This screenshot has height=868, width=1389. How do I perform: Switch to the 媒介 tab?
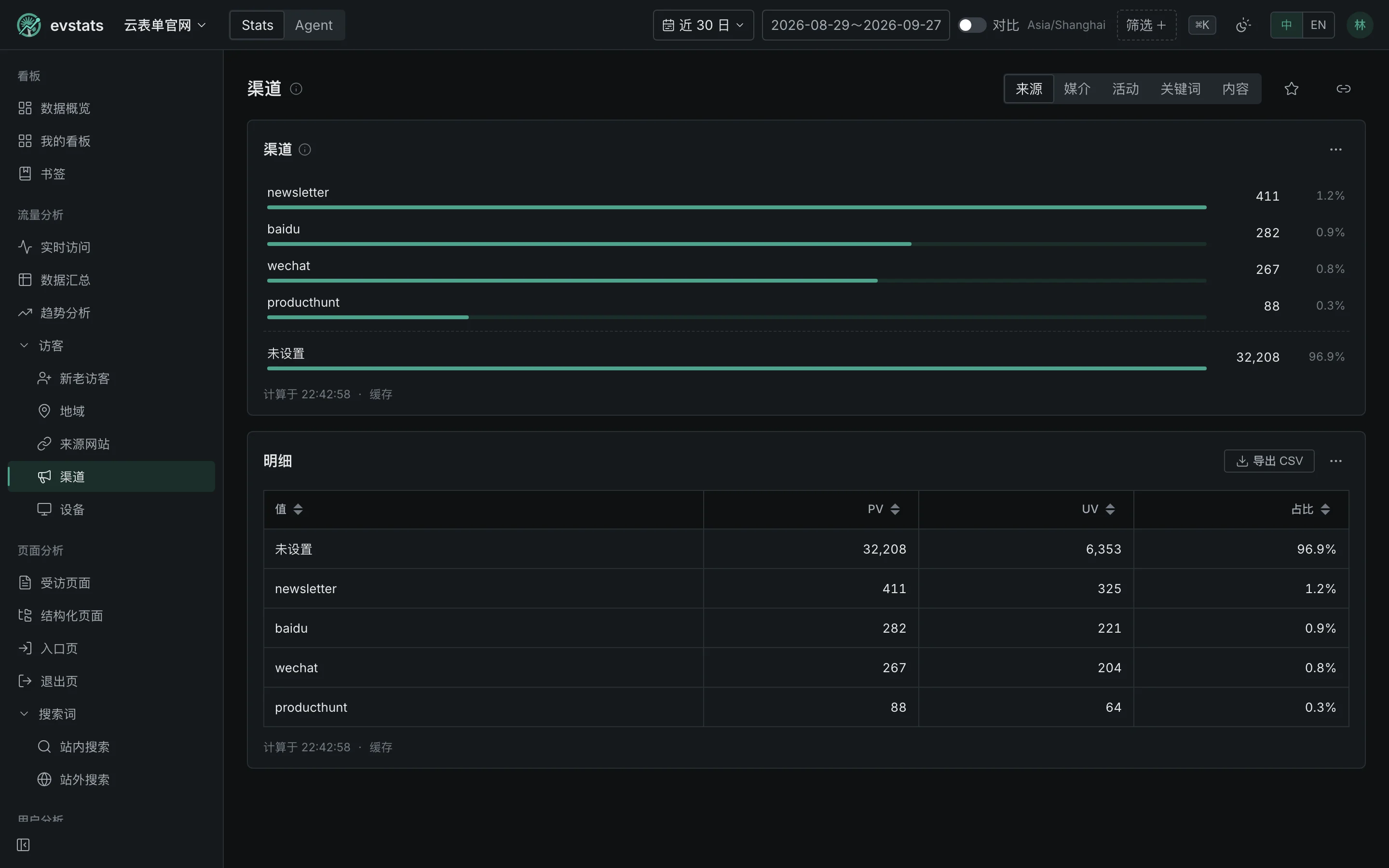tap(1077, 88)
